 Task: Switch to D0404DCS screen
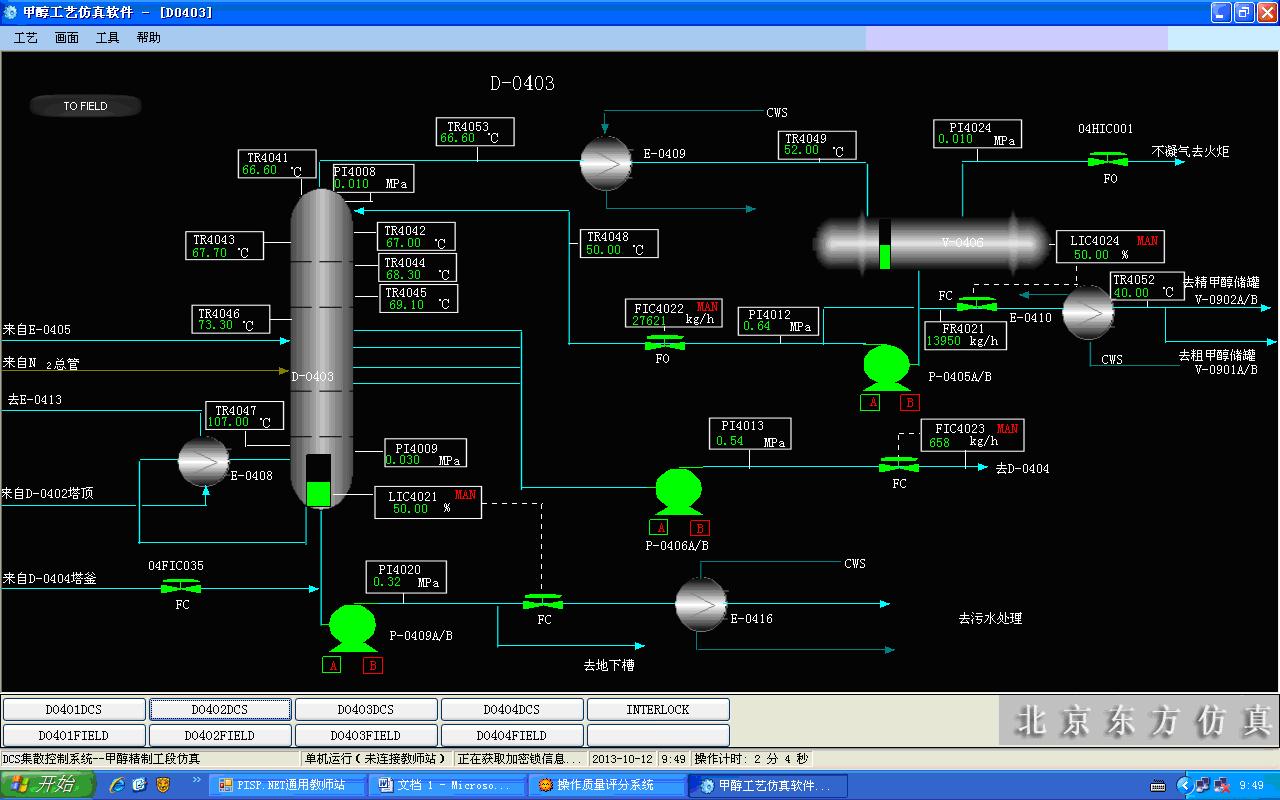[x=511, y=710]
